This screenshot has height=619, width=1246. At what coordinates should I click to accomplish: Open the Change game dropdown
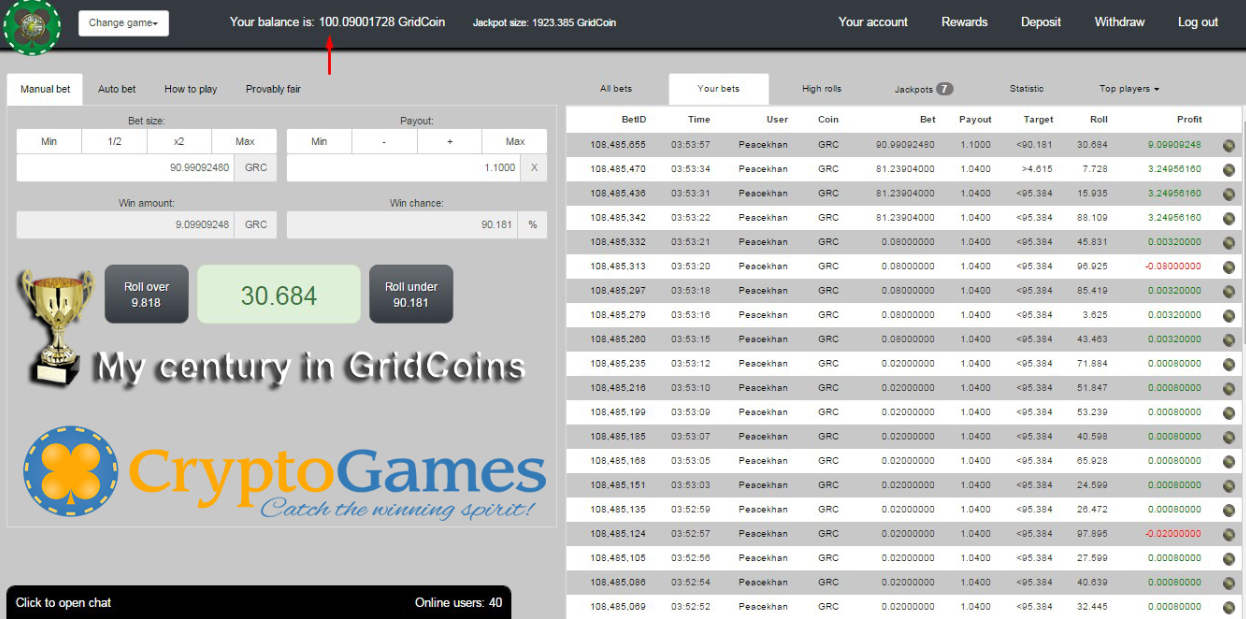[123, 23]
